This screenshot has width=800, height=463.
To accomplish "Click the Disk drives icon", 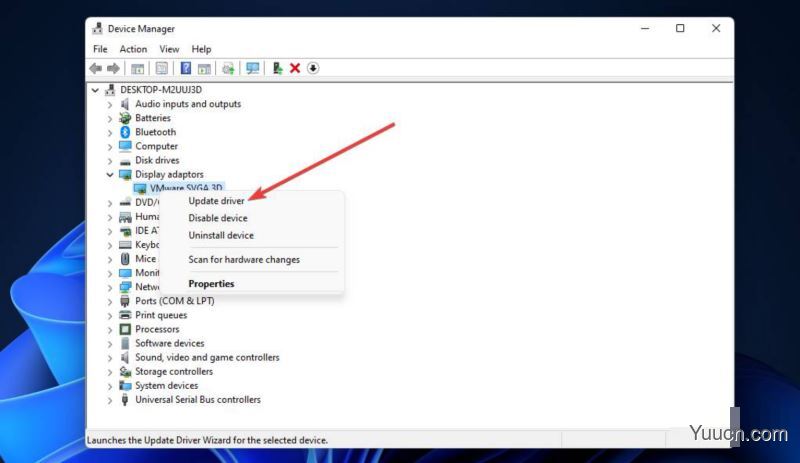I will (x=125, y=161).
